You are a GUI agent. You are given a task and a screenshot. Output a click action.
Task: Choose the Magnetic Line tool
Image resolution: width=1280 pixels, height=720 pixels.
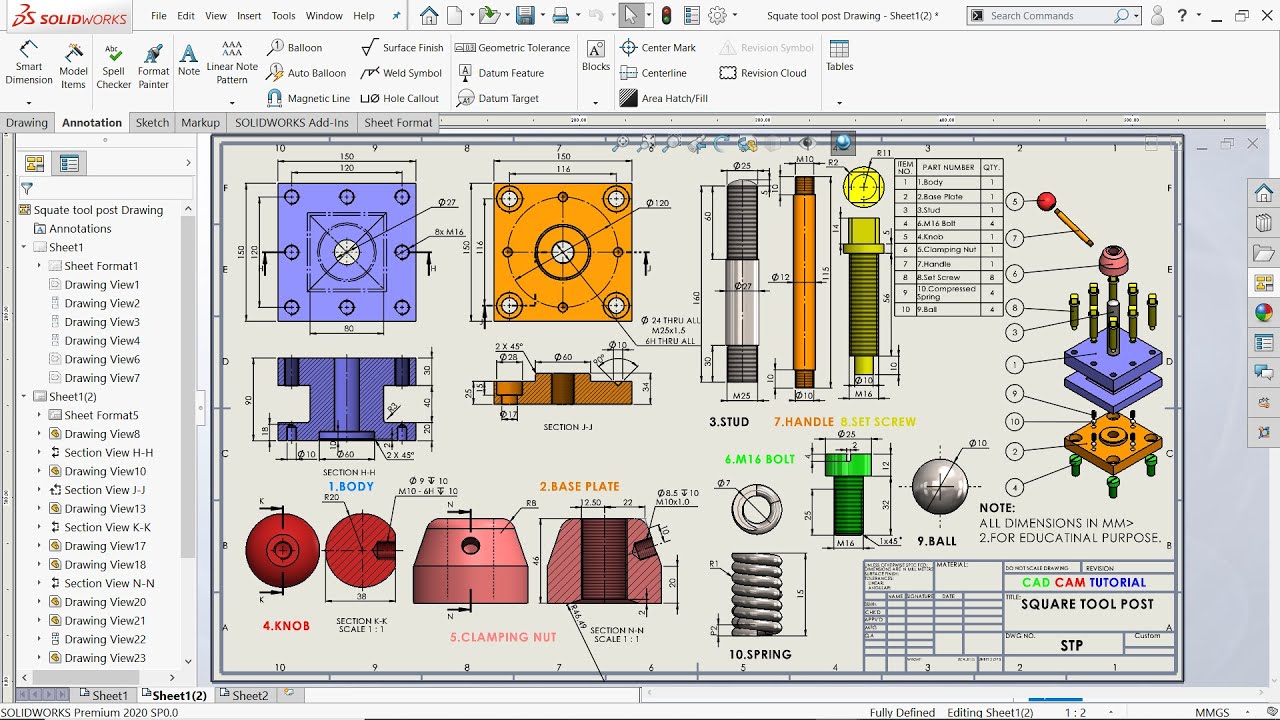click(309, 98)
